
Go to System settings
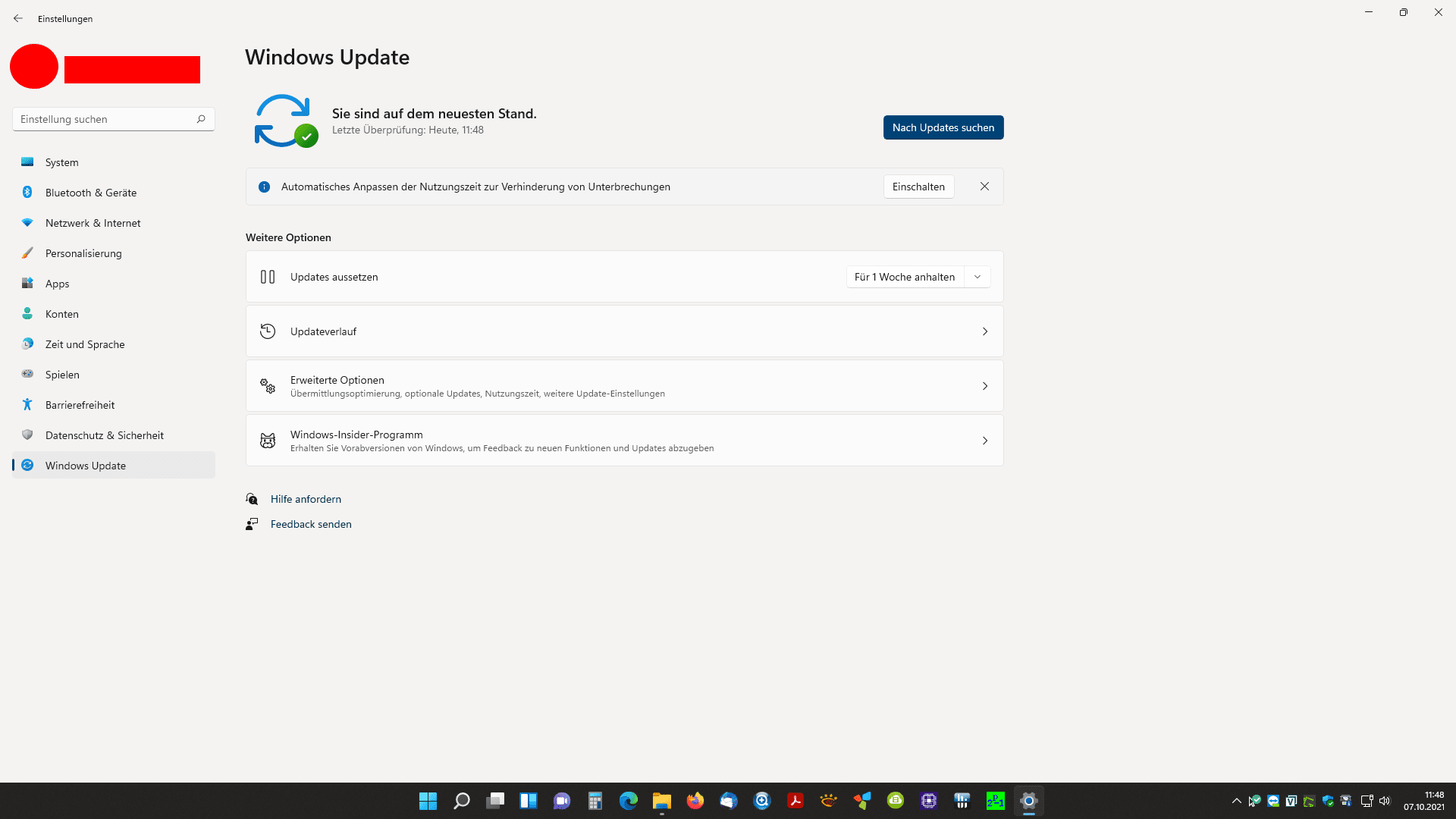point(114,162)
